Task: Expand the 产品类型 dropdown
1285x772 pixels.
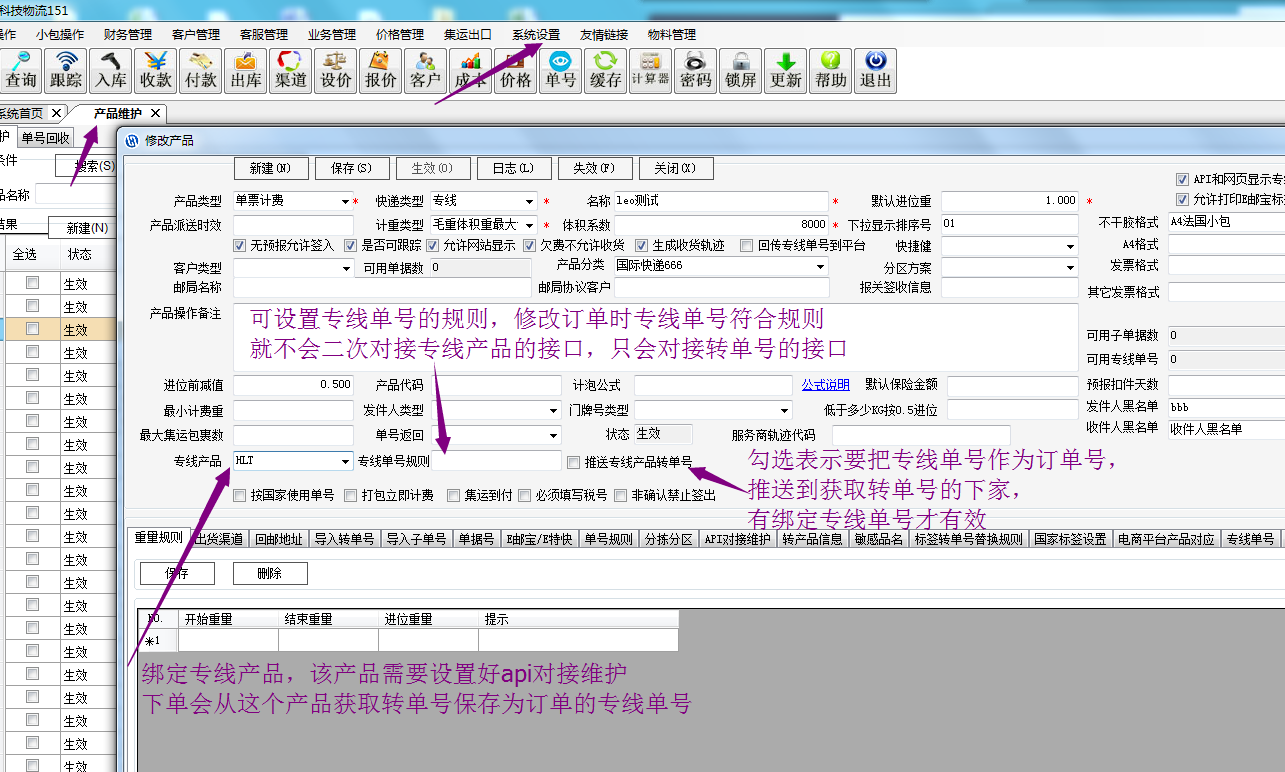Action: (x=345, y=201)
